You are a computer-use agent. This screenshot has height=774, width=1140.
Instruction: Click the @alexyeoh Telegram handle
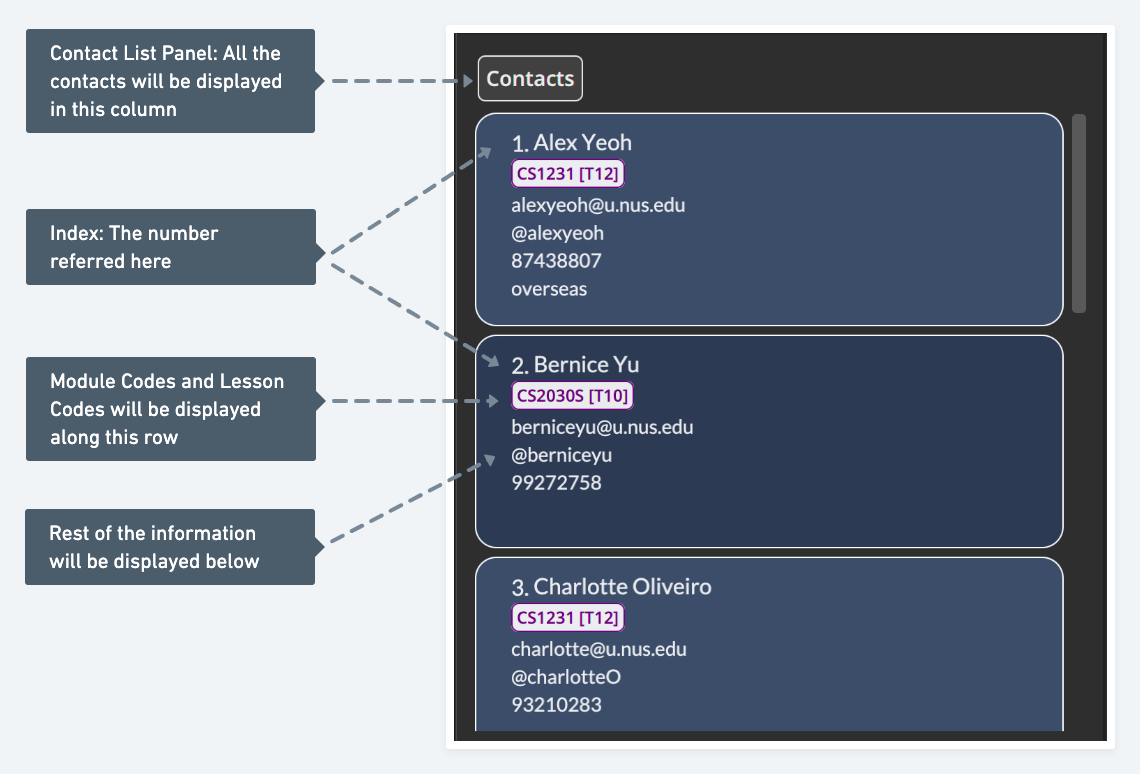coord(557,233)
